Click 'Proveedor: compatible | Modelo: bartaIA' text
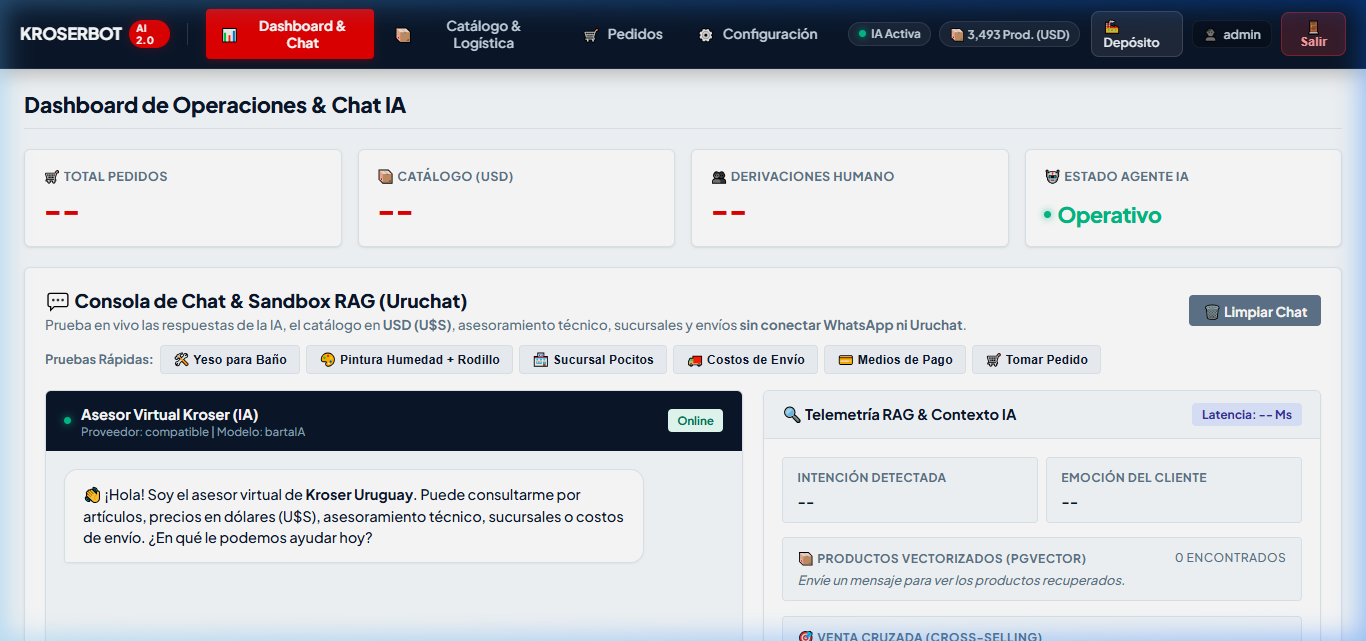Image resolution: width=1366 pixels, height=641 pixels. (x=193, y=432)
